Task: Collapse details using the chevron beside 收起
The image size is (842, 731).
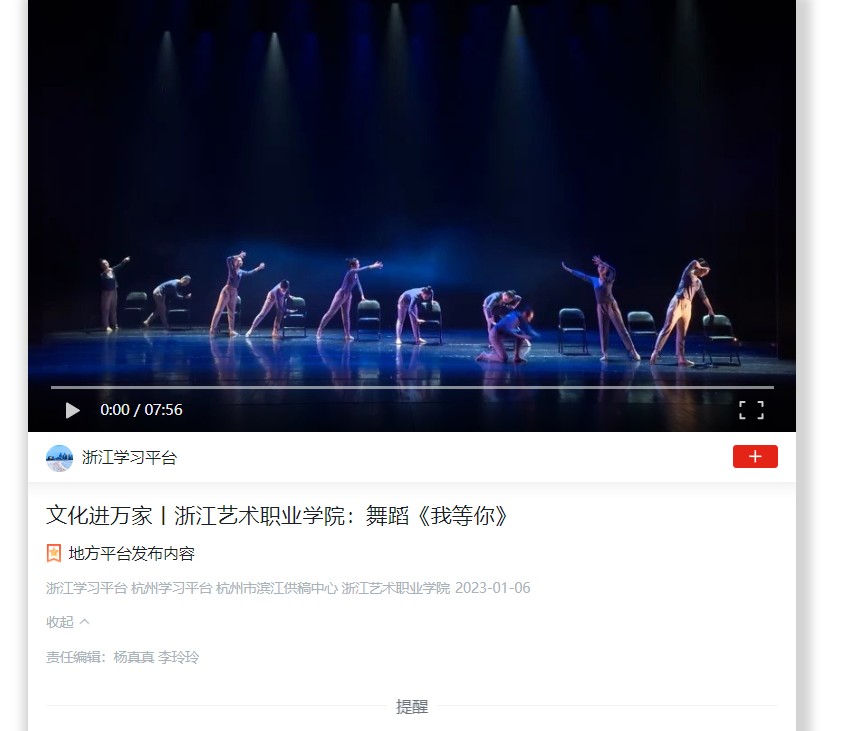Action: [x=84, y=621]
